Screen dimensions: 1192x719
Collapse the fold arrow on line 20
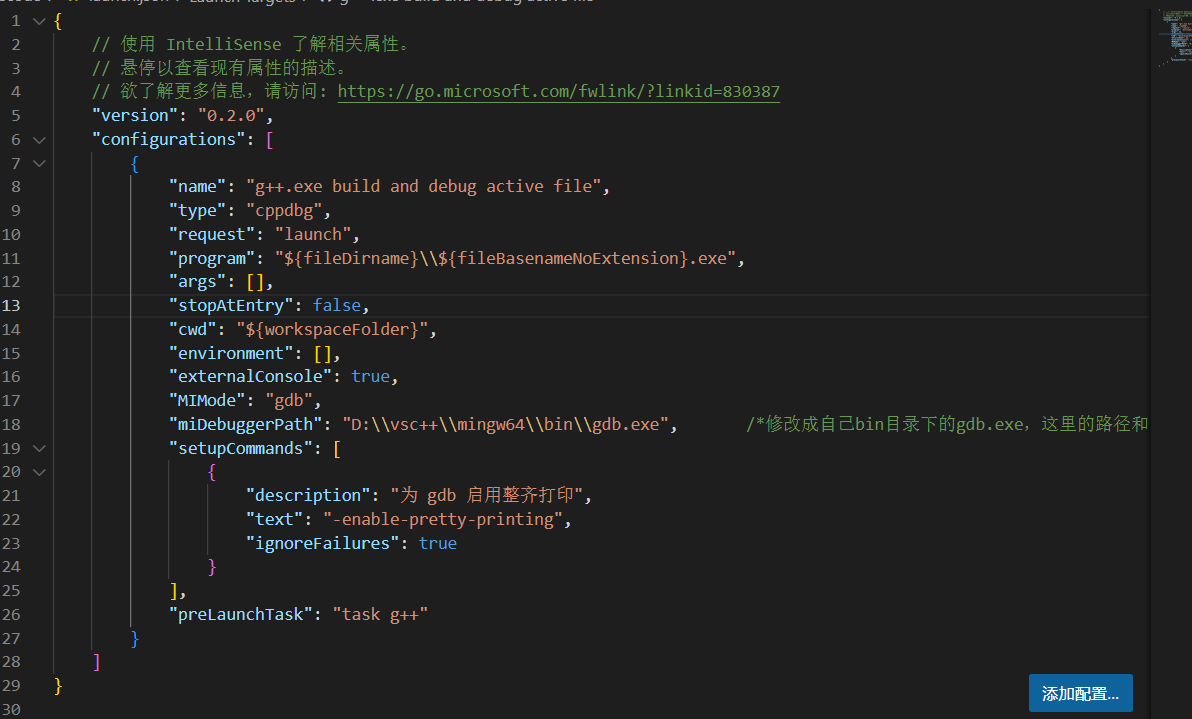[40, 472]
